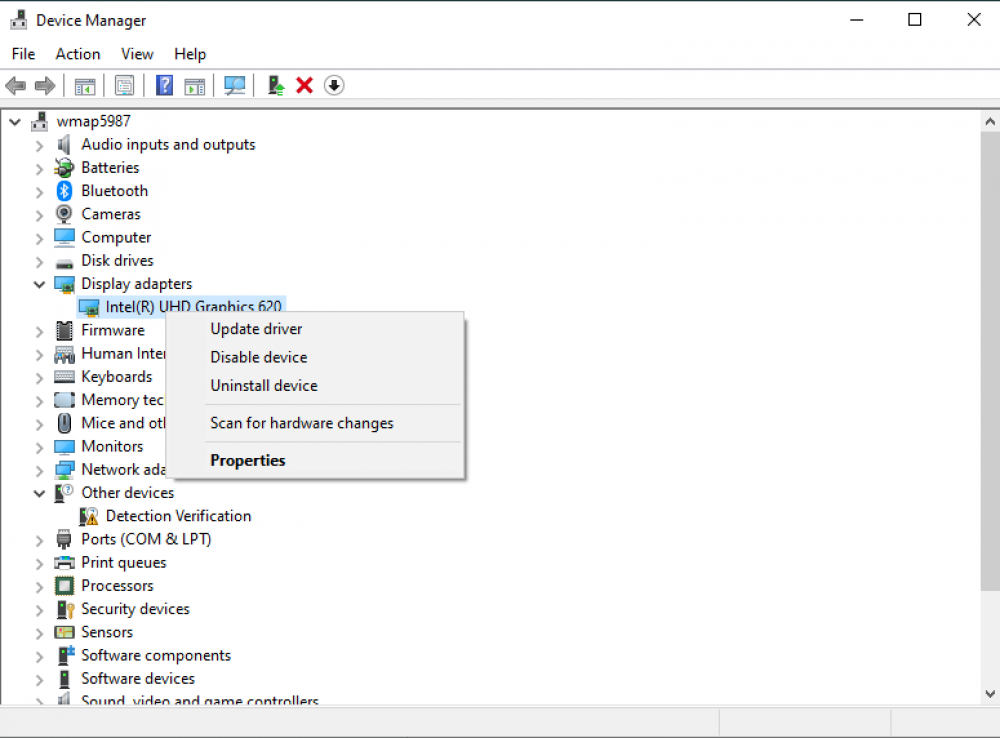Select the Other devices label
Image resolution: width=1000 pixels, height=738 pixels.
coord(128,493)
